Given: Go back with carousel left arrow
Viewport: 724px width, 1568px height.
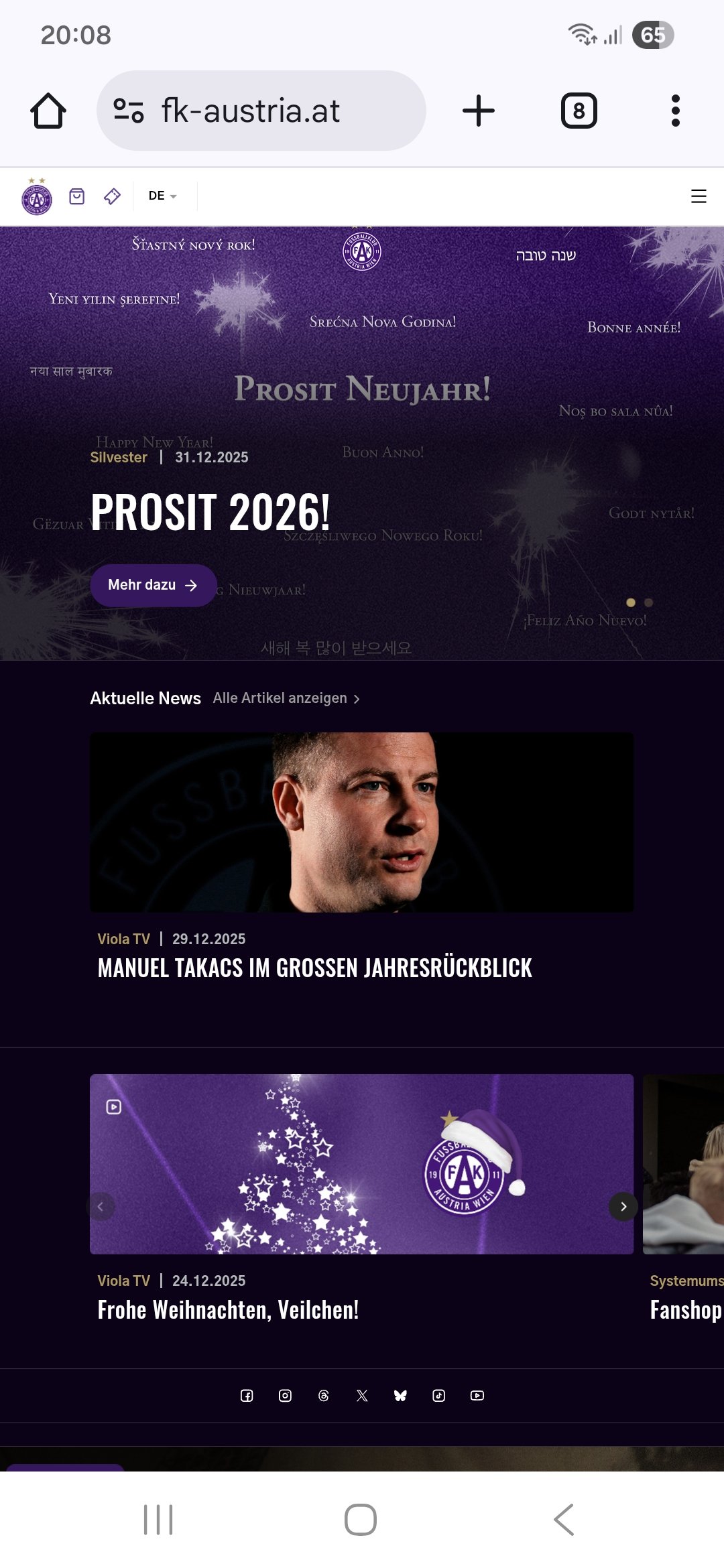Looking at the screenshot, I should click(101, 1206).
